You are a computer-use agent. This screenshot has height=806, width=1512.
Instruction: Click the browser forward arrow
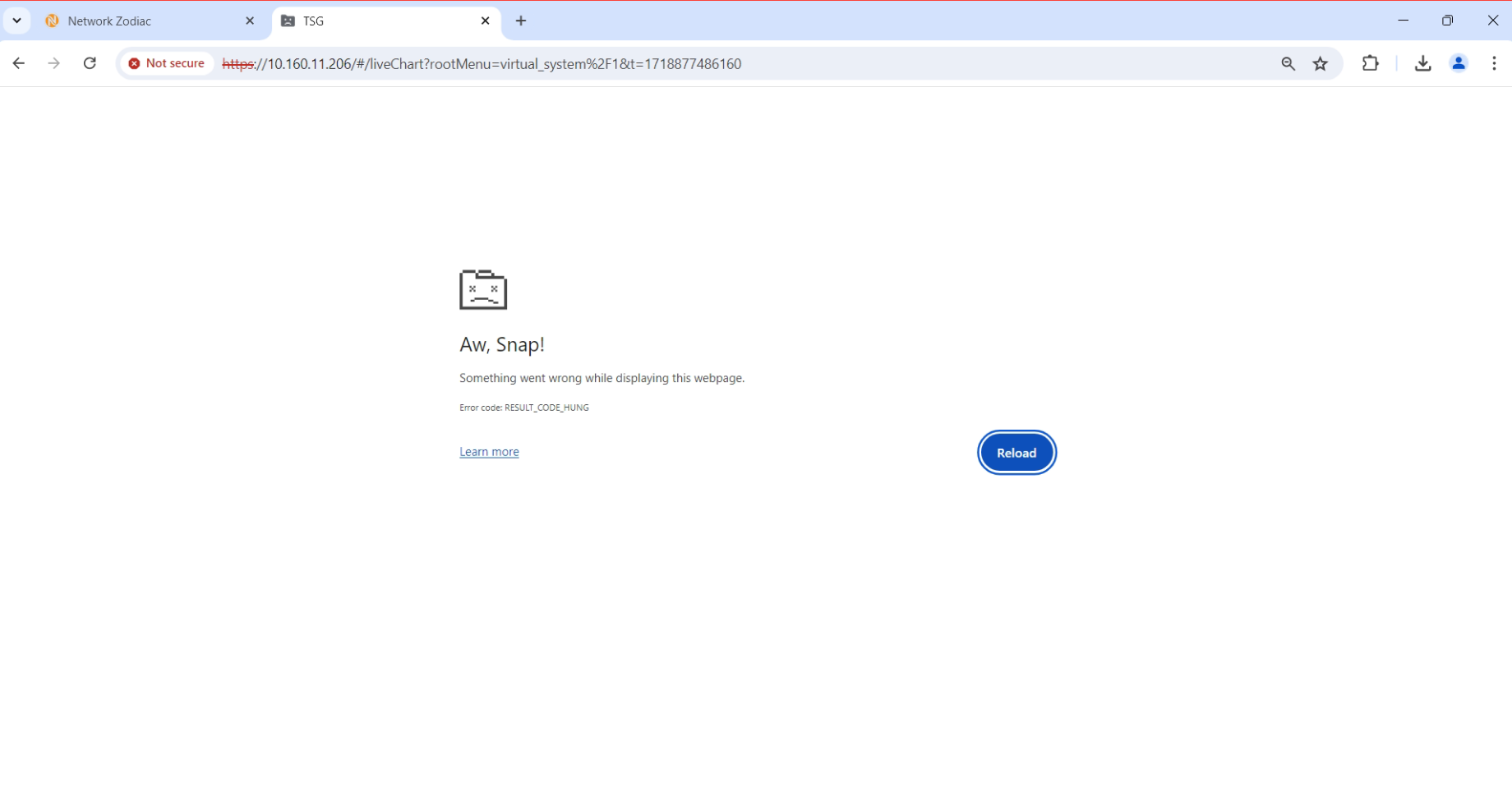[x=54, y=63]
